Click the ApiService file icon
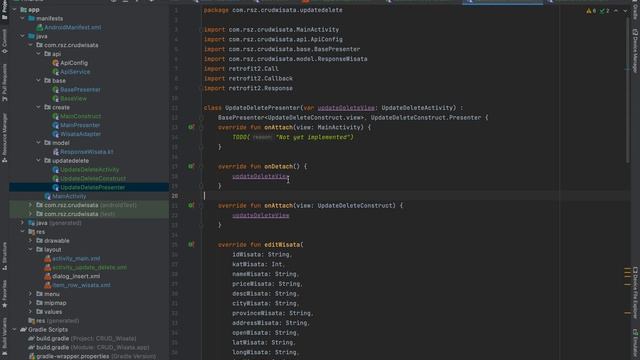Image resolution: width=640 pixels, height=360 pixels. [x=56, y=72]
